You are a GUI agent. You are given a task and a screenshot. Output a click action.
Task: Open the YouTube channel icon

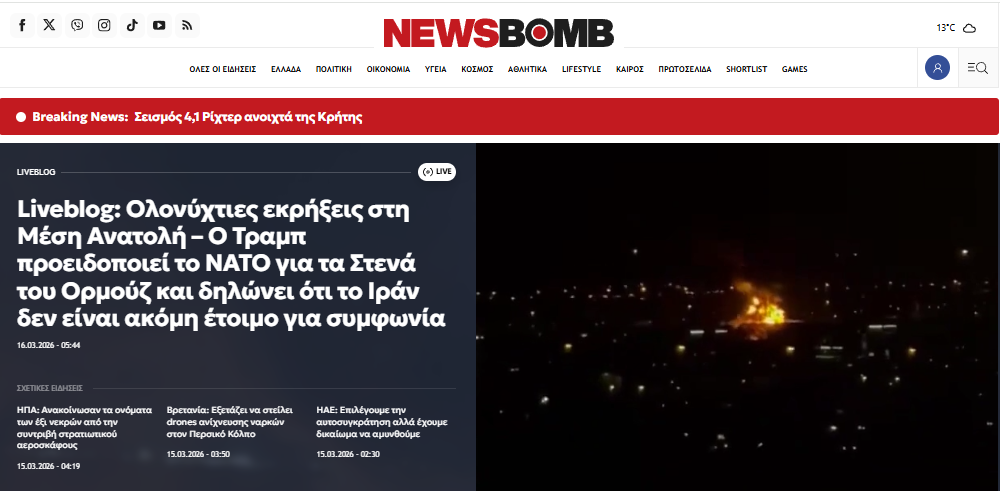click(159, 26)
